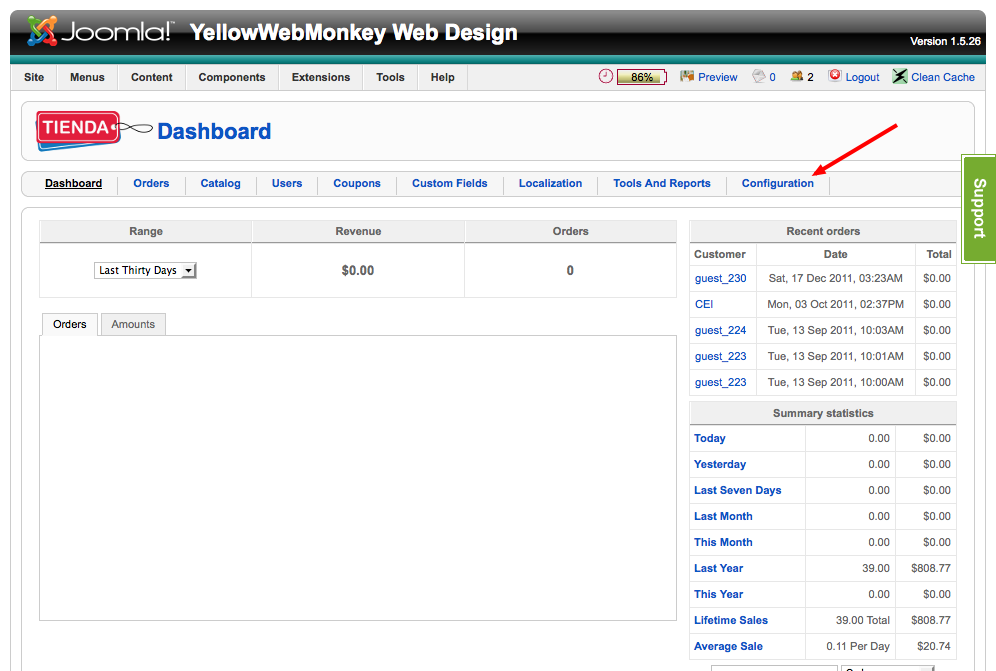Switch to the Amounts chart tab

[133, 324]
